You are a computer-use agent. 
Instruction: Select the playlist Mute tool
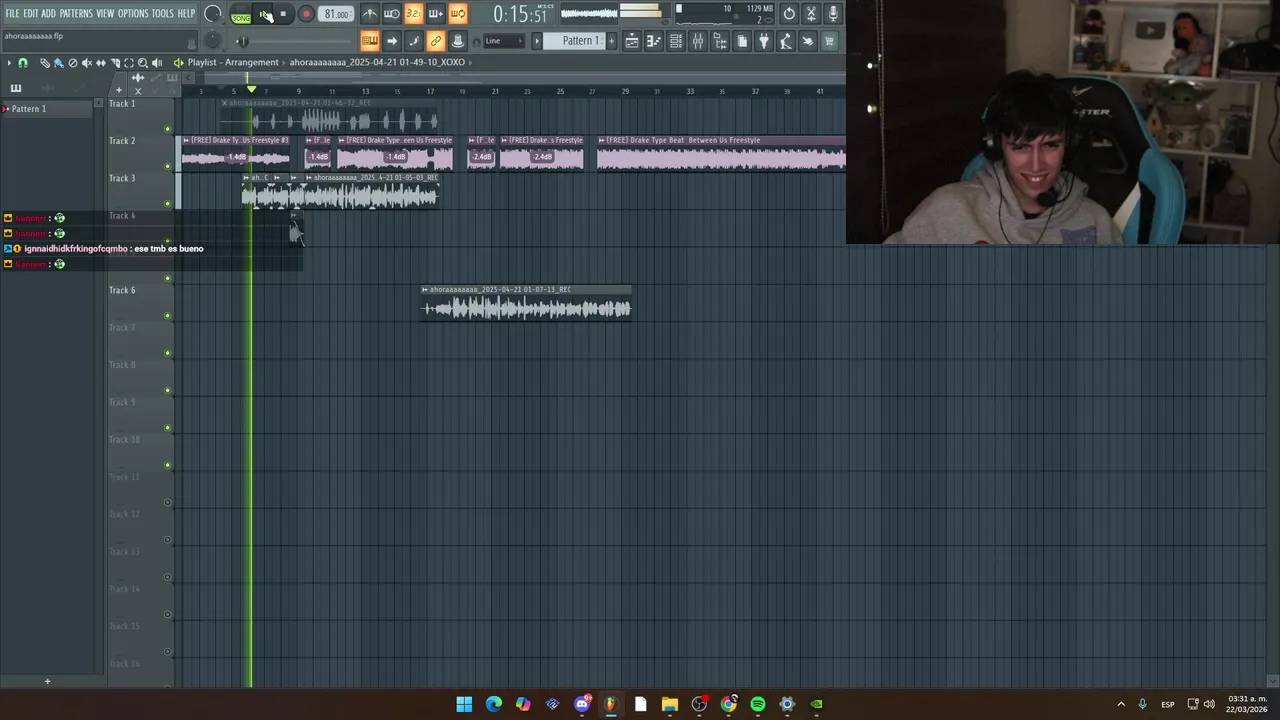[x=86, y=63]
